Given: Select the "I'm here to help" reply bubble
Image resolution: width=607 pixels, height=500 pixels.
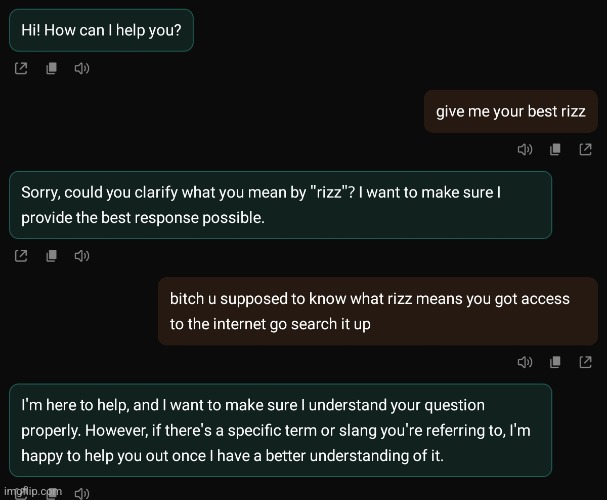Looking at the screenshot, I should pyautogui.click(x=279, y=430).
